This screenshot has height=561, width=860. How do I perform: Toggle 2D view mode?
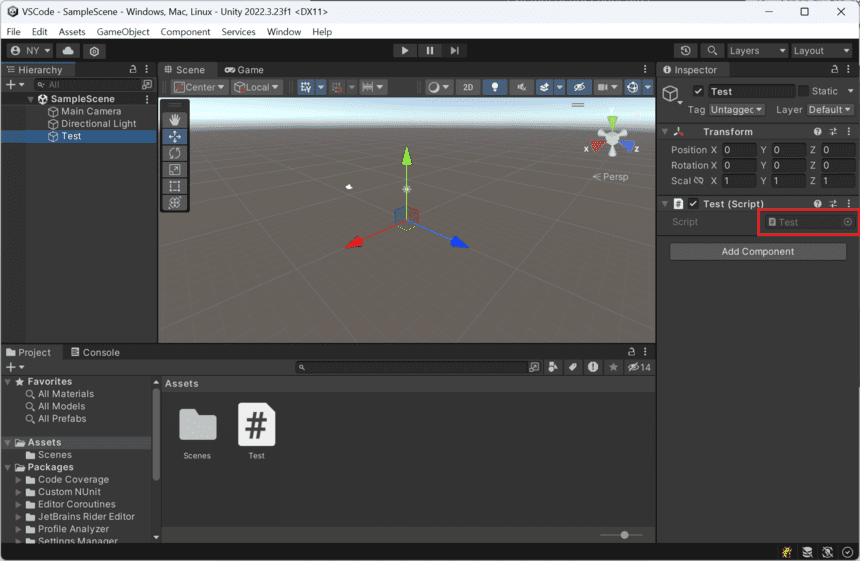(468, 87)
